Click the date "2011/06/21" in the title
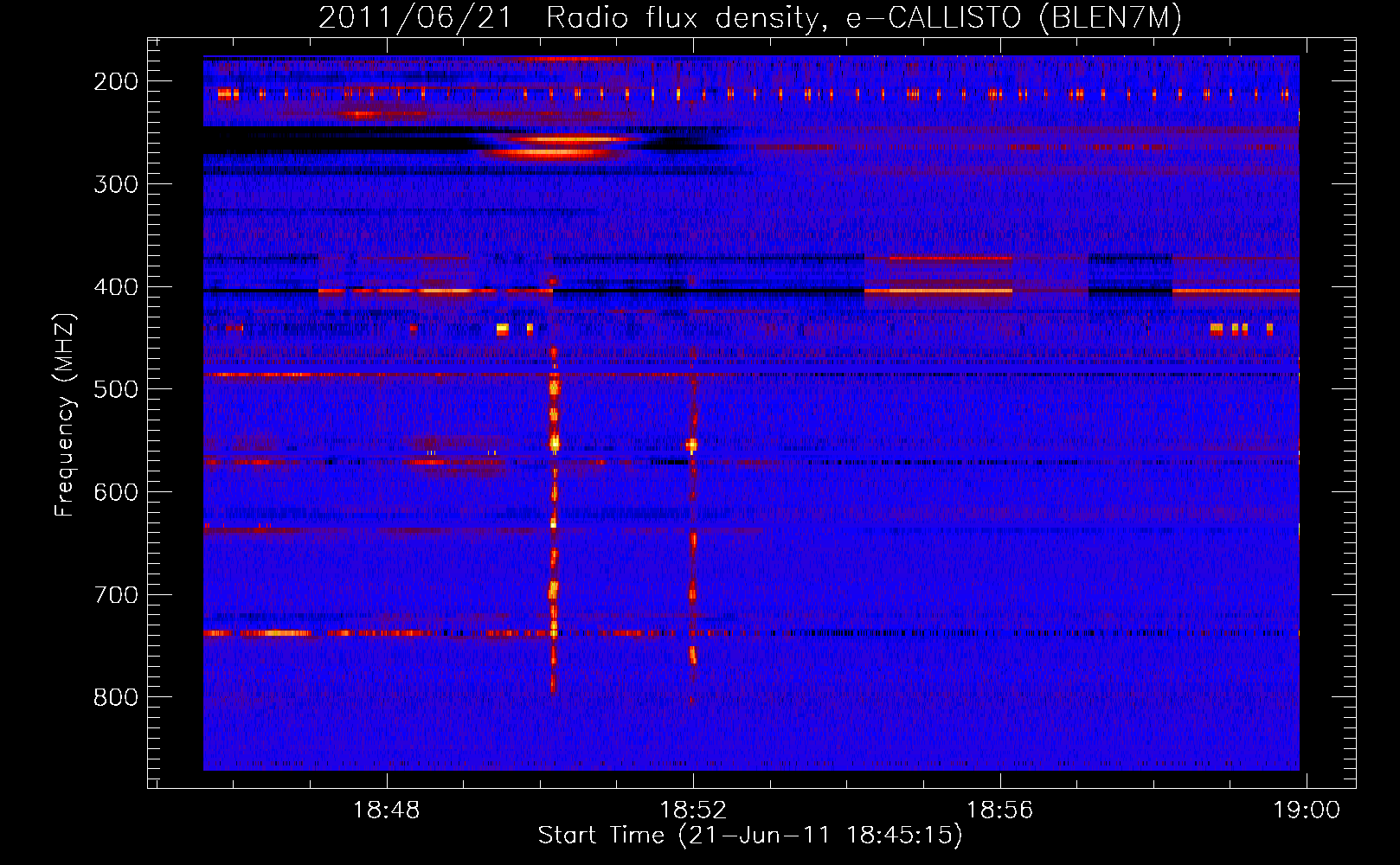 tap(415, 18)
